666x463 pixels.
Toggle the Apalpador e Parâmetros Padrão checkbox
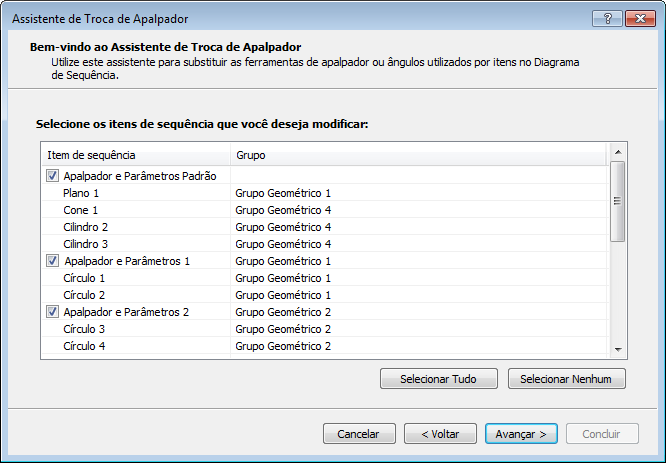(52, 176)
